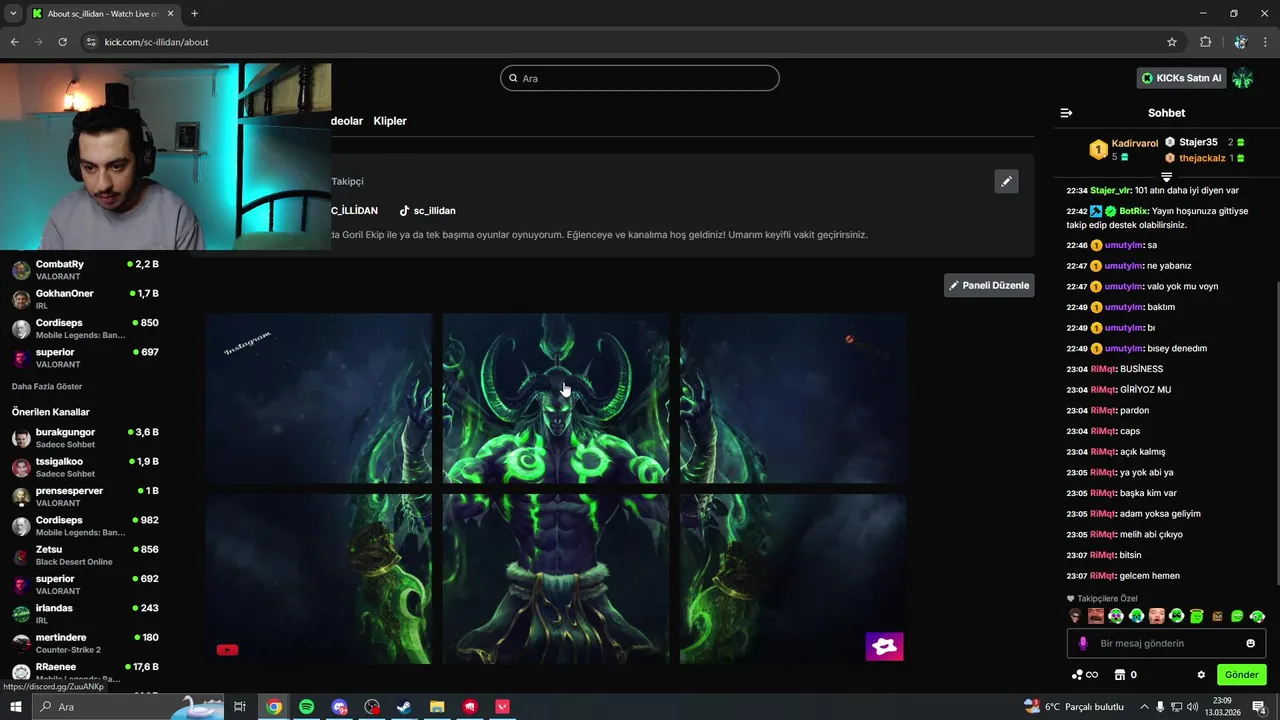Click BotRix username in chat
This screenshot has width=1280, height=720.
point(1133,211)
